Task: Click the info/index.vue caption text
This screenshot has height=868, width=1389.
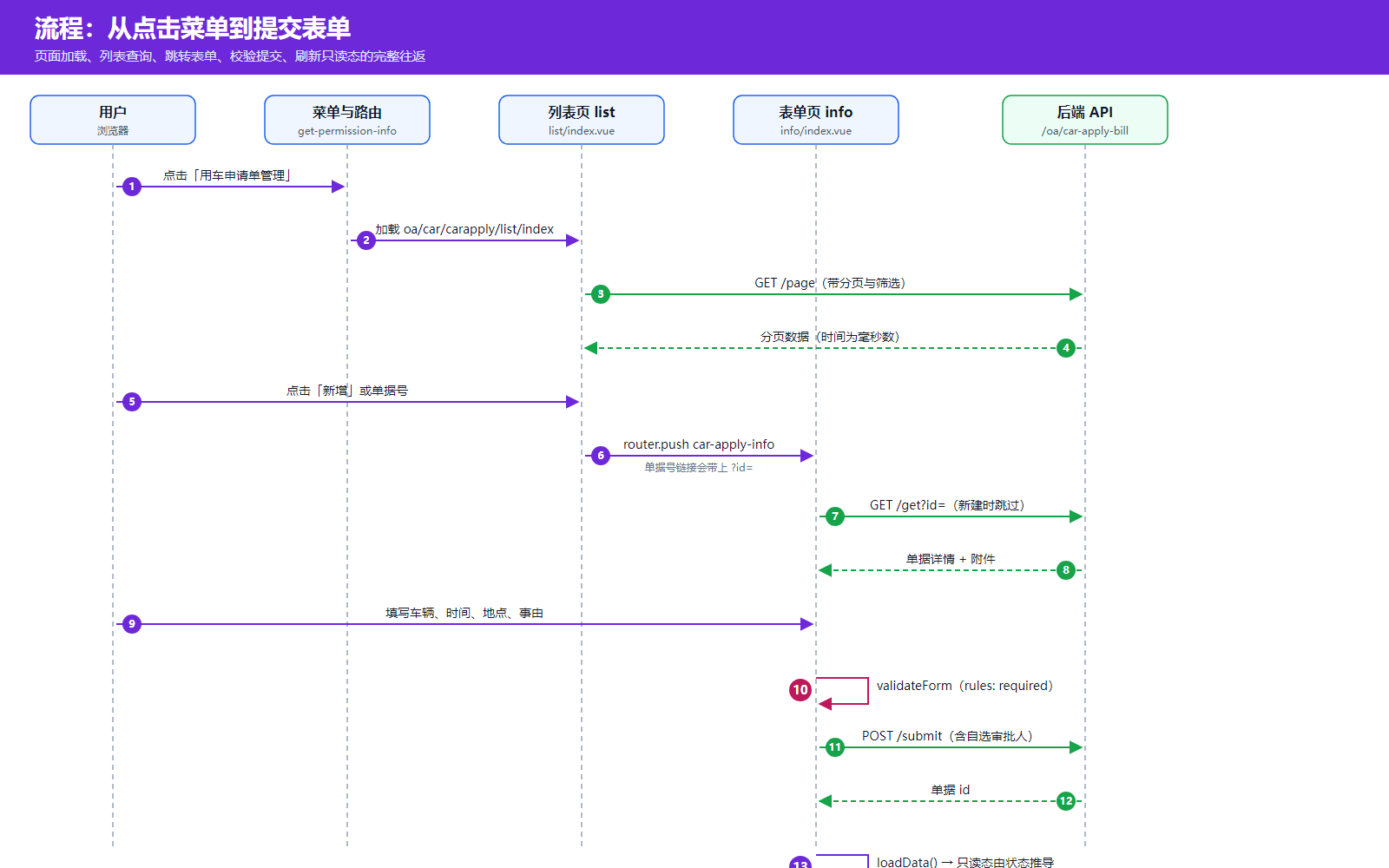Action: (x=816, y=131)
